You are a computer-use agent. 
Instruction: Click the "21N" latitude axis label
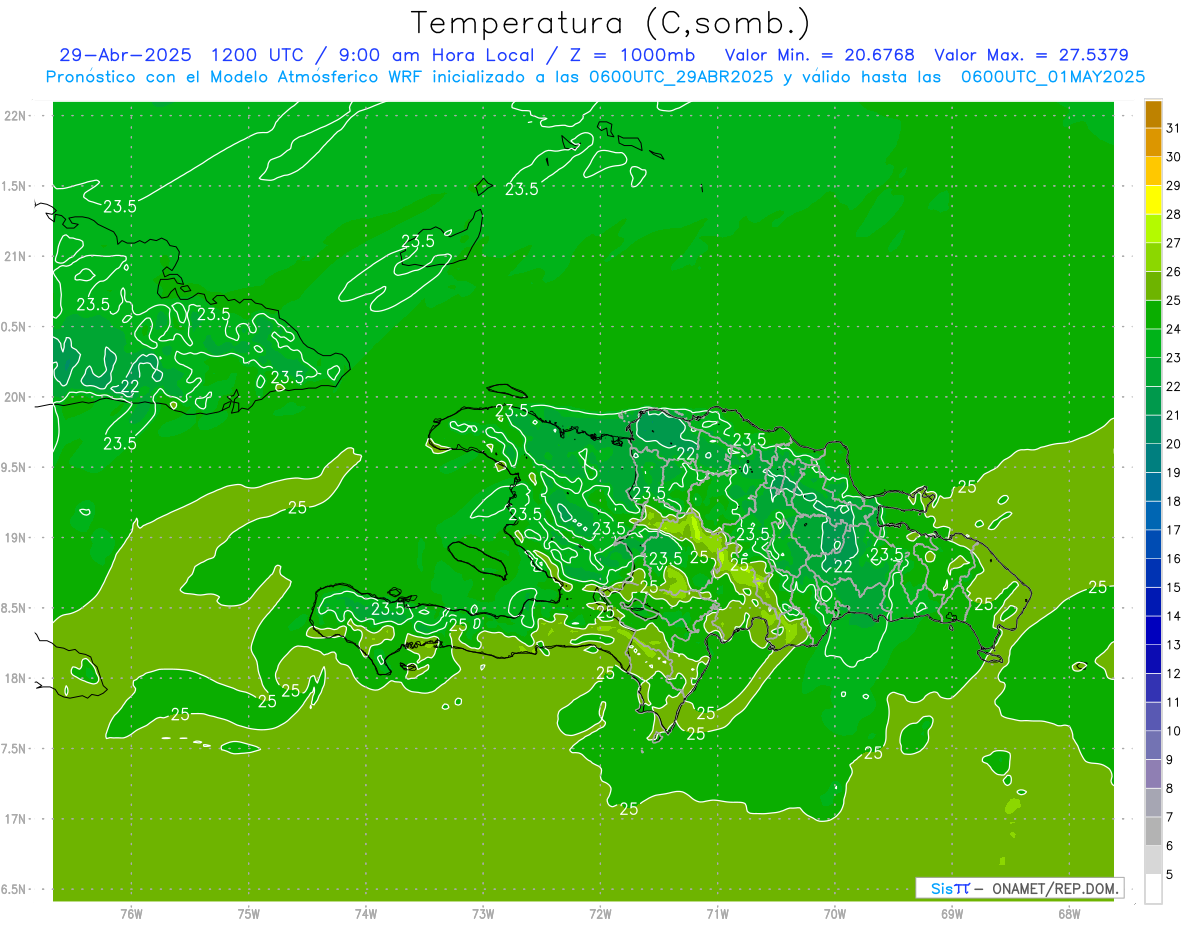click(x=16, y=256)
